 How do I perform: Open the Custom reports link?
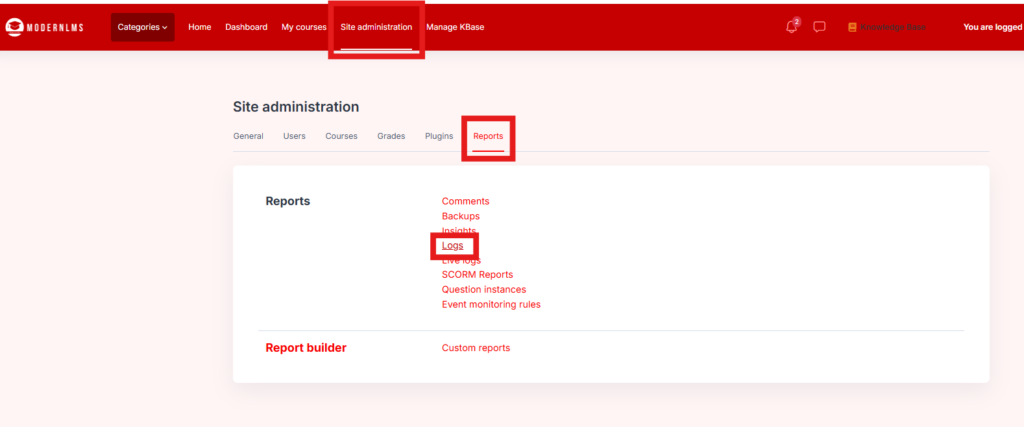[x=476, y=348]
